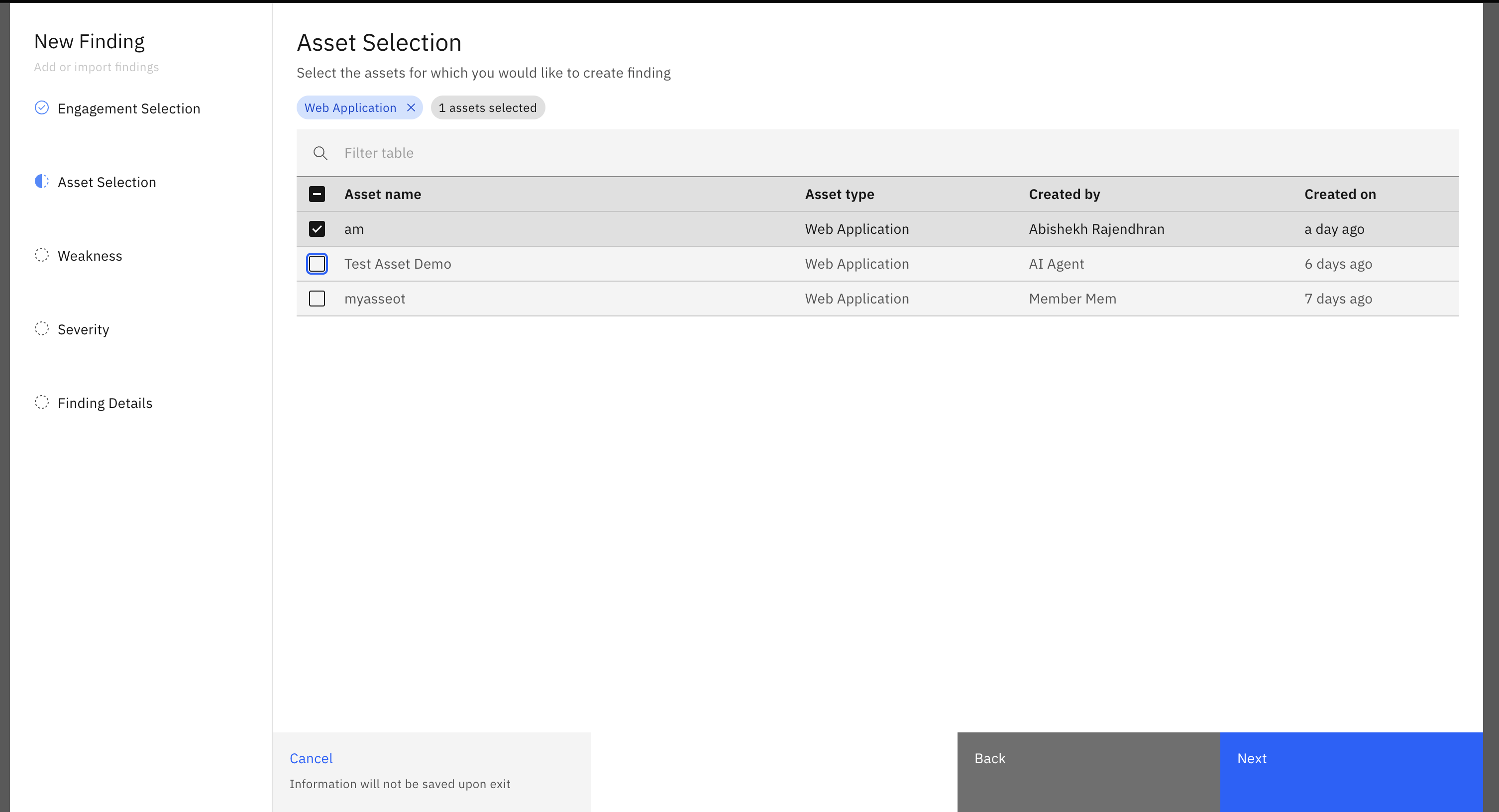Click the Asset Selection half-filled step icon

(42, 182)
